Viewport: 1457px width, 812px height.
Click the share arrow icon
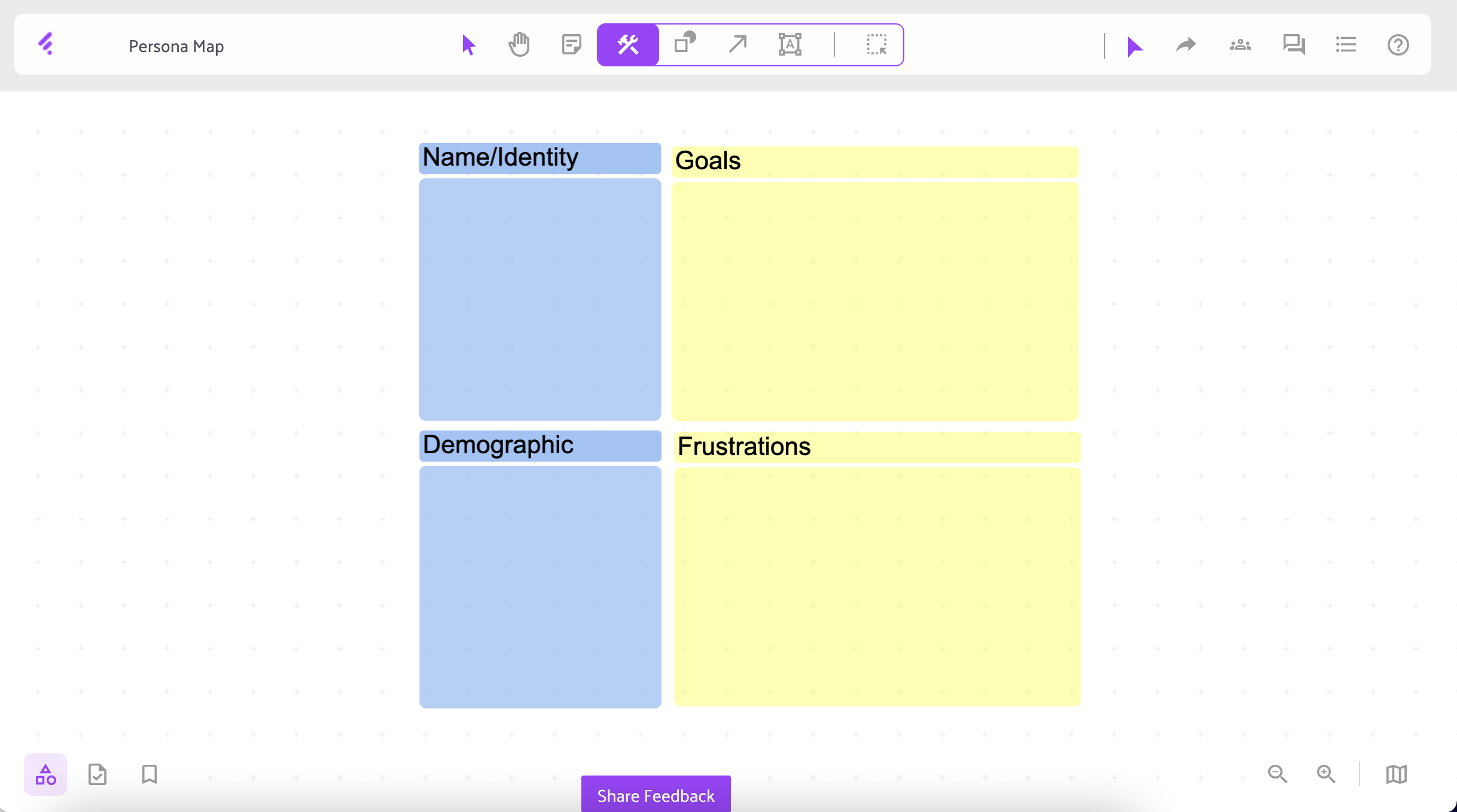(1185, 45)
